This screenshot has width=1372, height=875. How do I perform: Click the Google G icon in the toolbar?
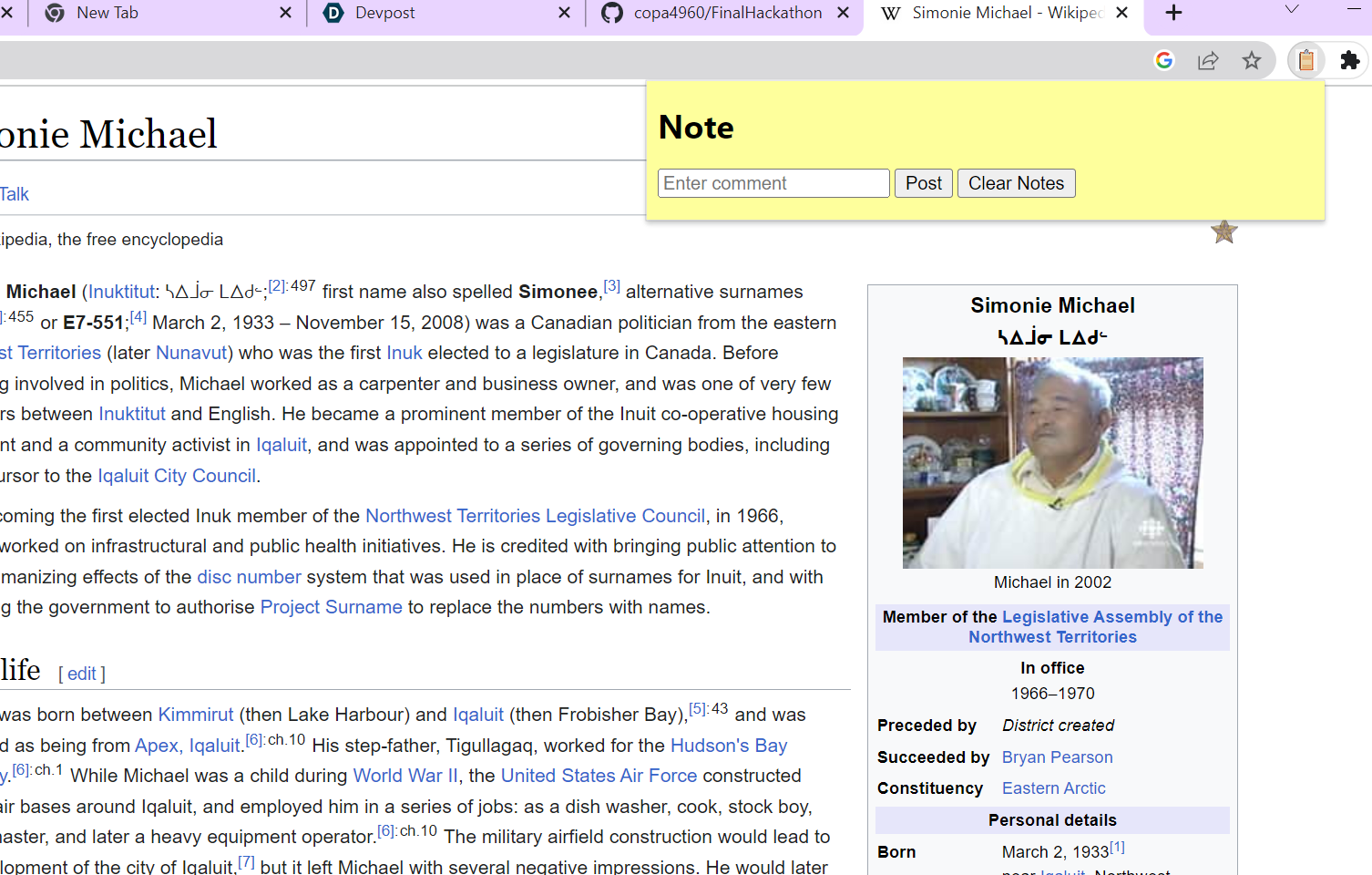tap(1163, 60)
